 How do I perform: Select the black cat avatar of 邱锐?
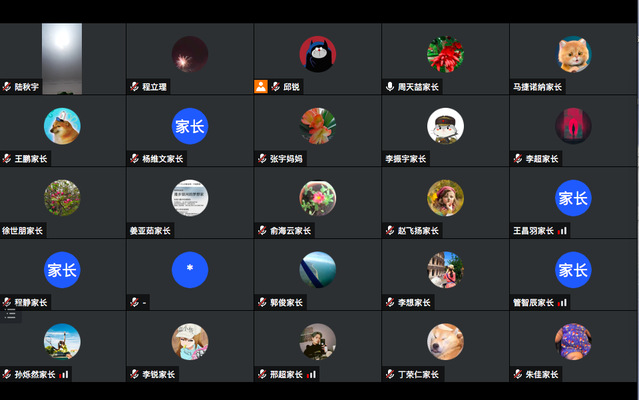coord(317,54)
